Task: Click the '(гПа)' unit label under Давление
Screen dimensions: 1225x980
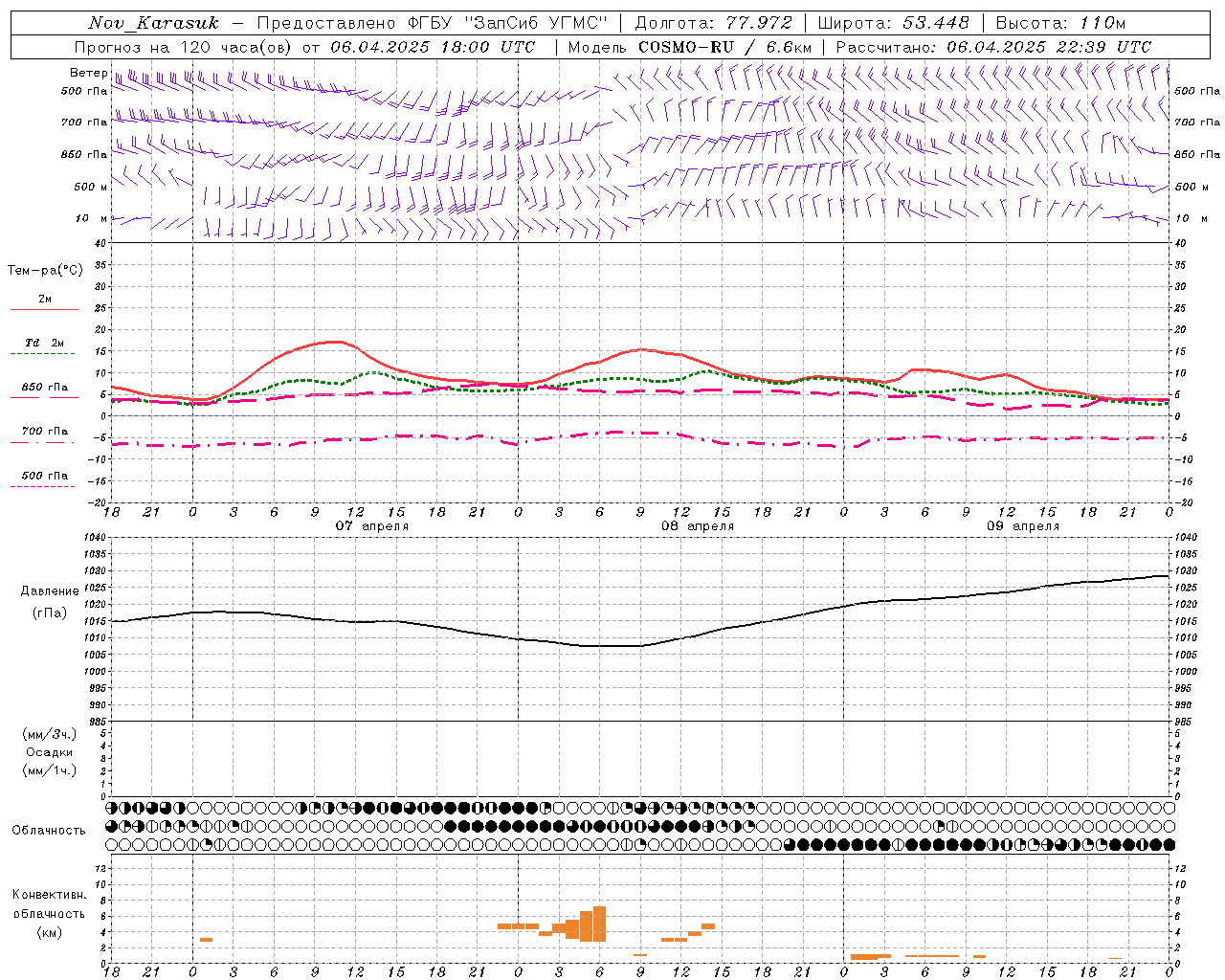Action: pos(50,613)
